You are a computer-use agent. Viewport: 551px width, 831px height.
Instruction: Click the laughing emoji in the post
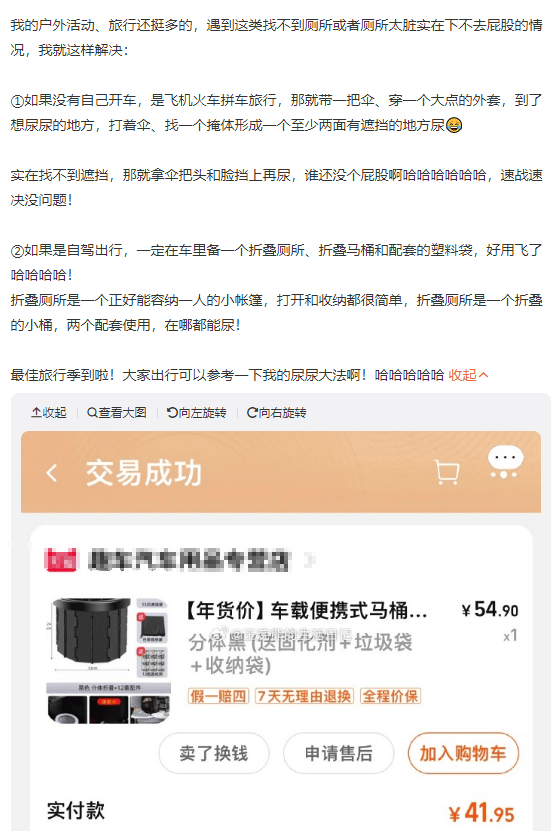point(454,125)
